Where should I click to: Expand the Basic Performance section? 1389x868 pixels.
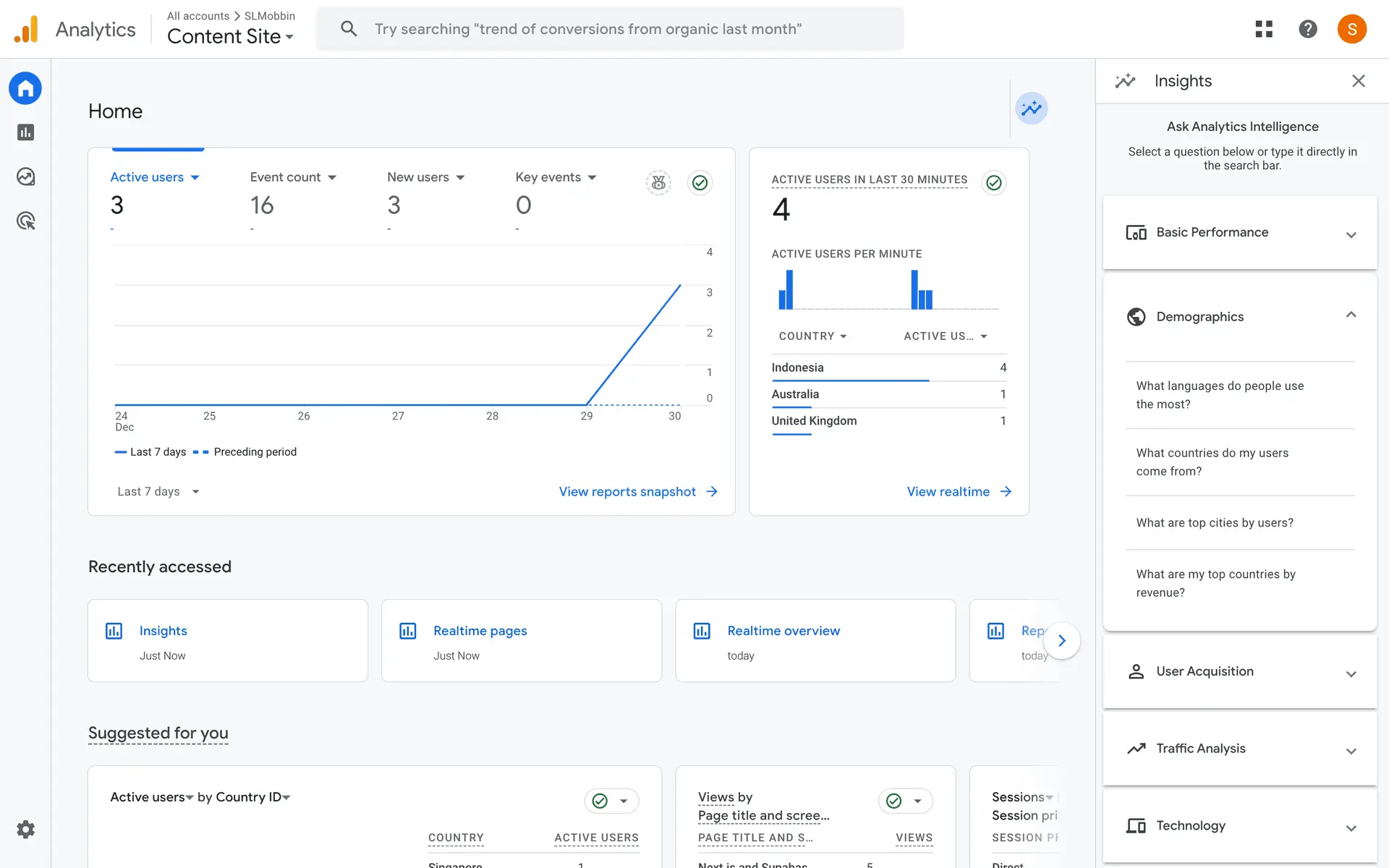coord(1239,233)
